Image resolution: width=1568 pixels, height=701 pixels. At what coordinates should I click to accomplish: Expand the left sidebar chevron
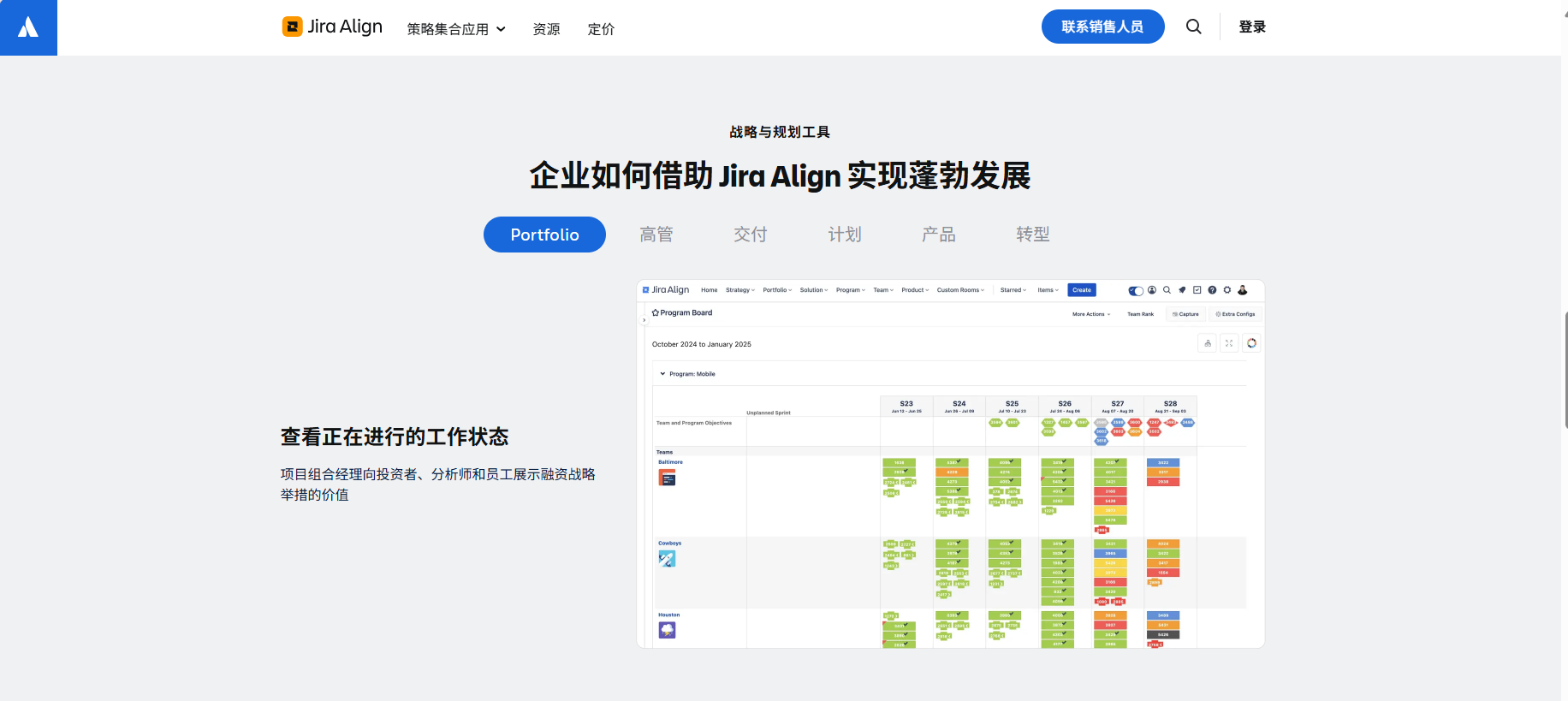pyautogui.click(x=644, y=320)
